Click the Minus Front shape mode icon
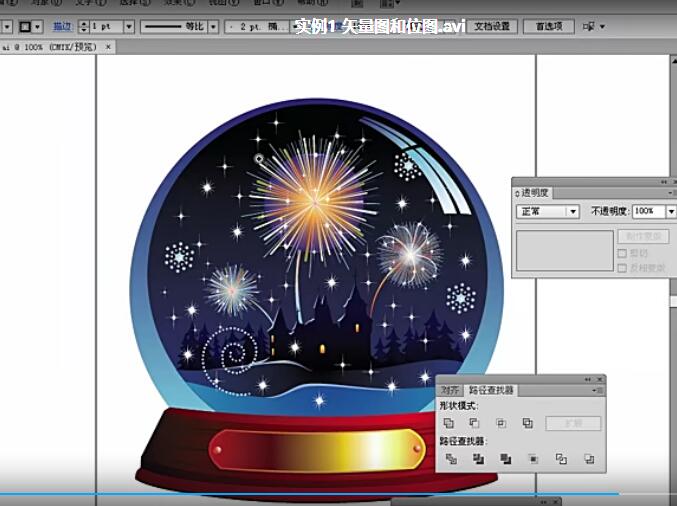The width and height of the screenshot is (677, 506). 475,424
